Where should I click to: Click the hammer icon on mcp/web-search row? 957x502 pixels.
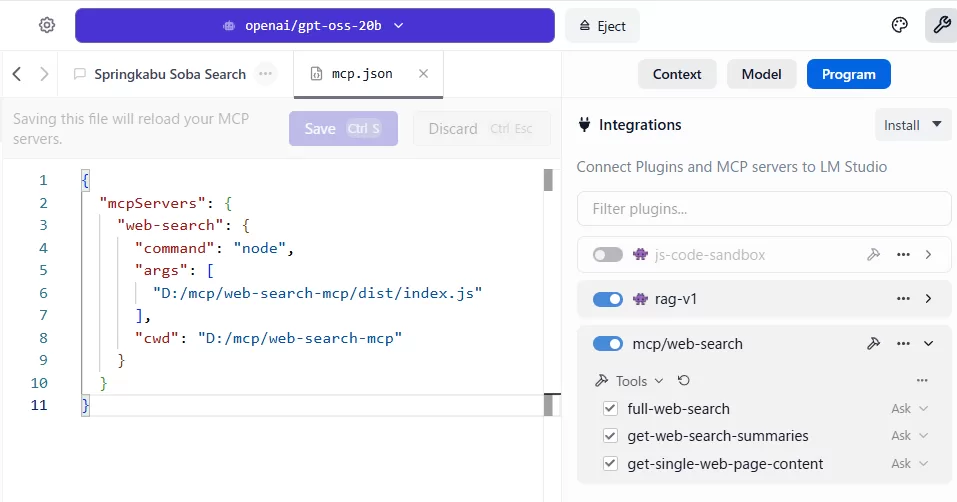[x=873, y=344]
